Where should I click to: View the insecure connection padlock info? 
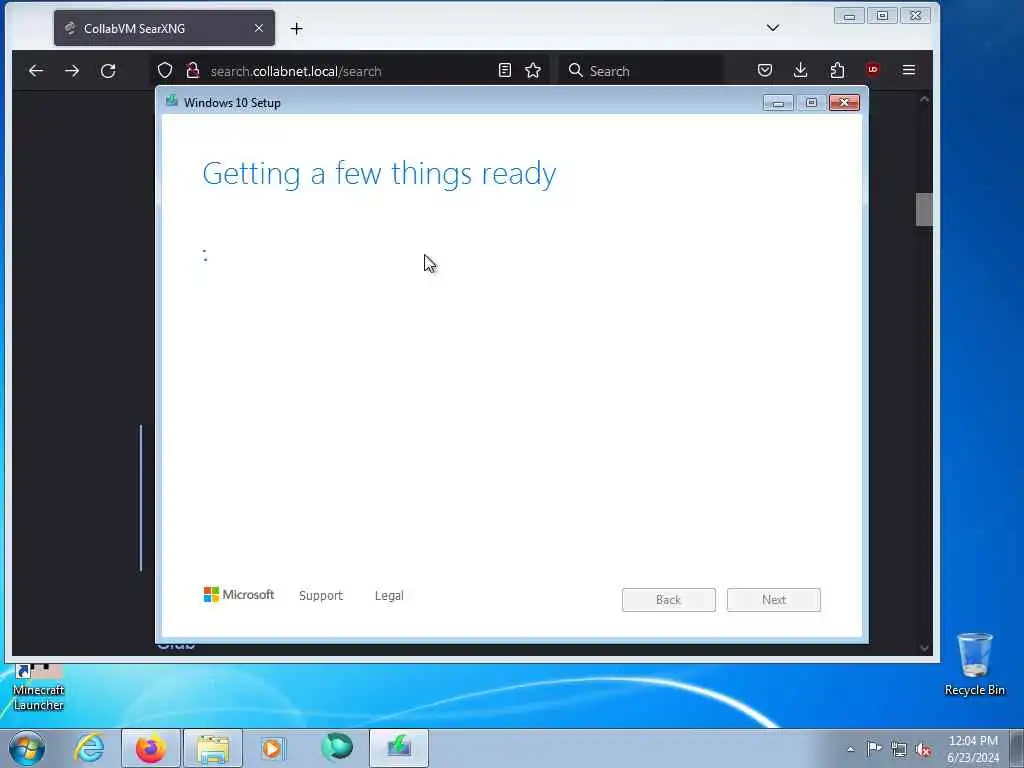coord(193,71)
